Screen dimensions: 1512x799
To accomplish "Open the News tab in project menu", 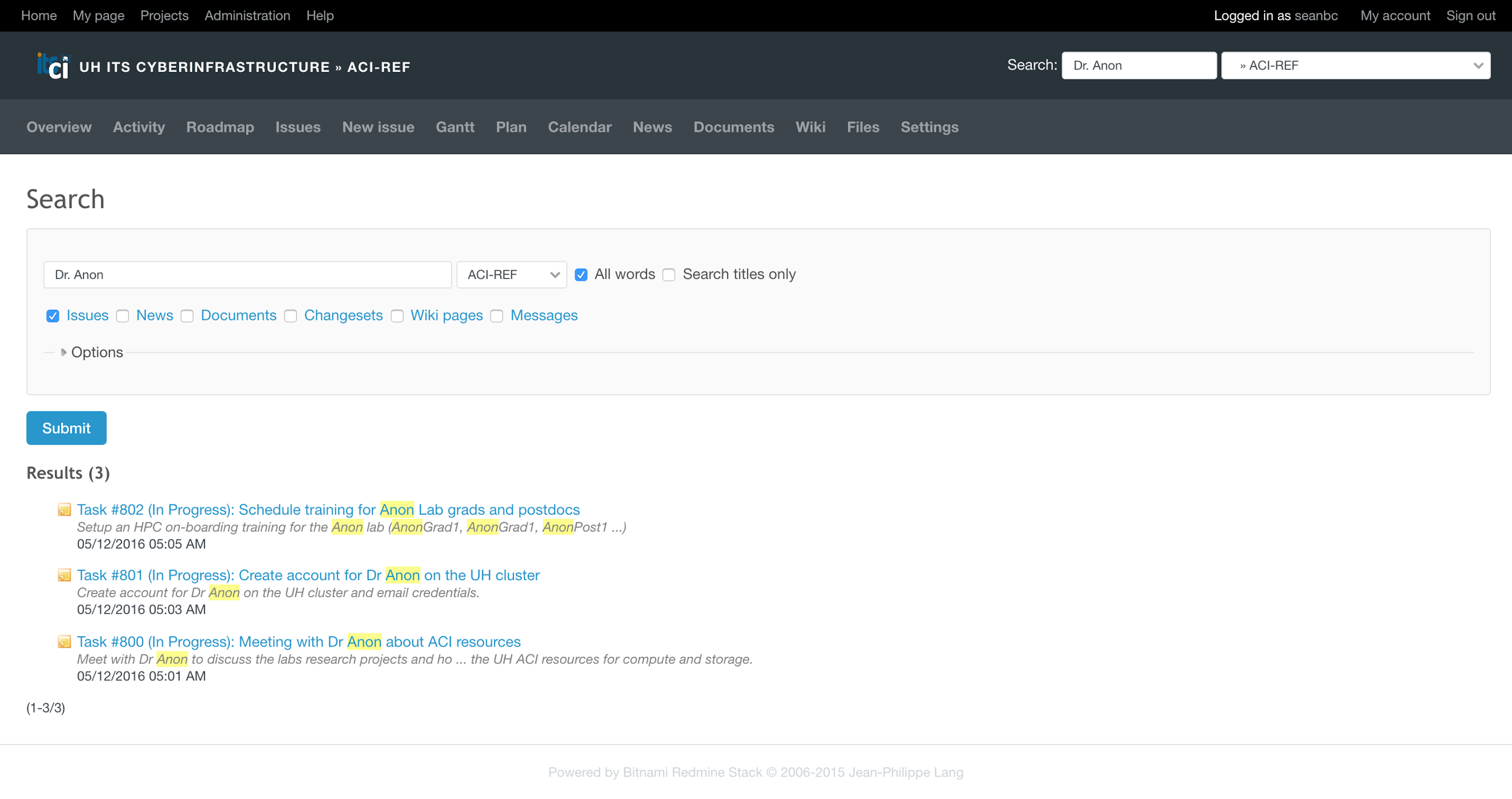I will (653, 127).
